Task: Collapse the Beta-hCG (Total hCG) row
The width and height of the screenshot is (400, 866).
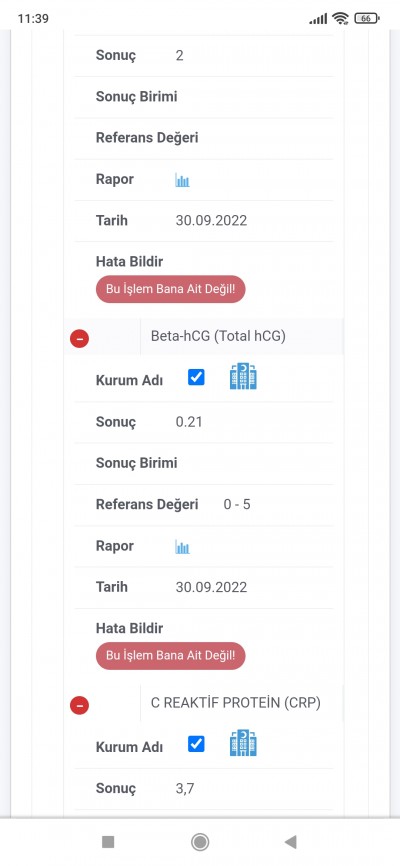Action: point(80,339)
